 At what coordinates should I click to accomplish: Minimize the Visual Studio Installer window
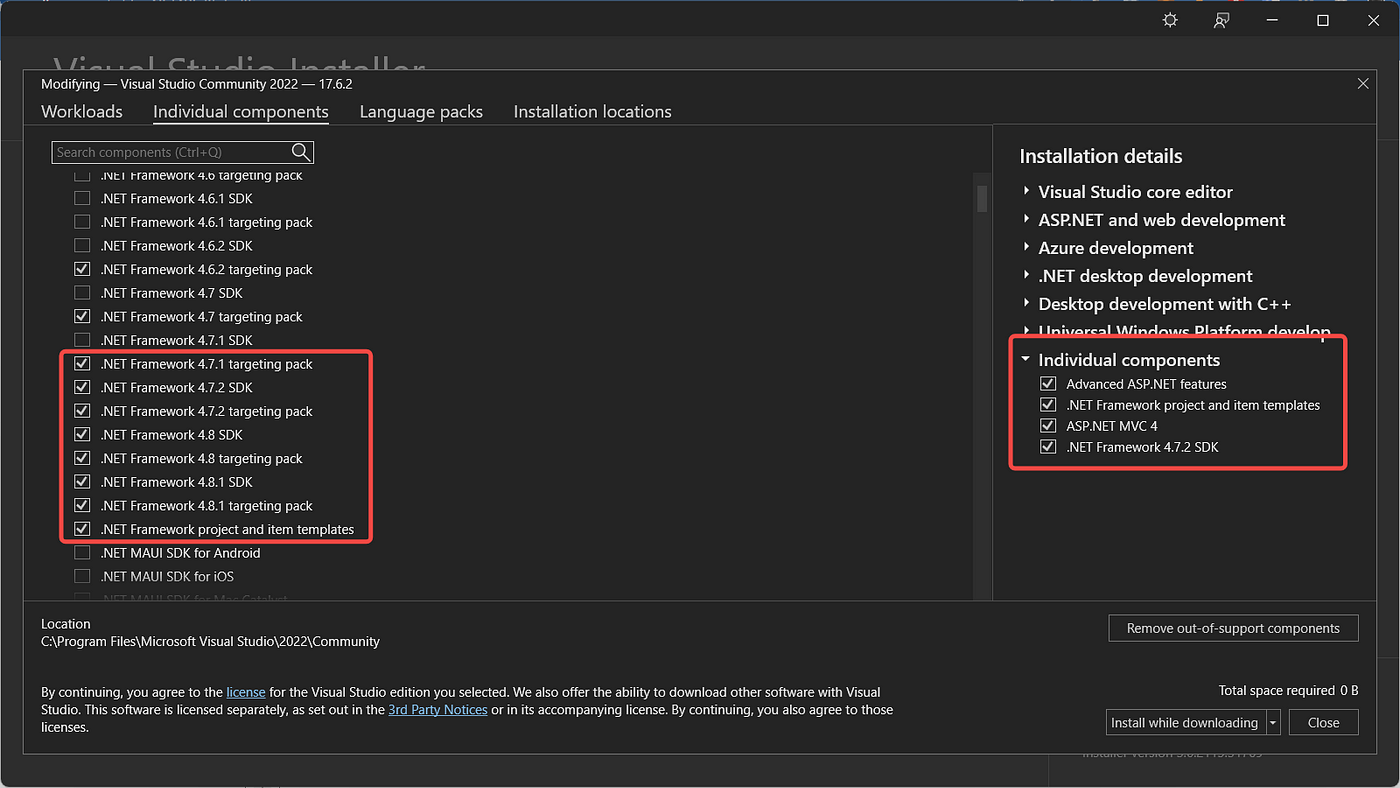tap(1272, 20)
